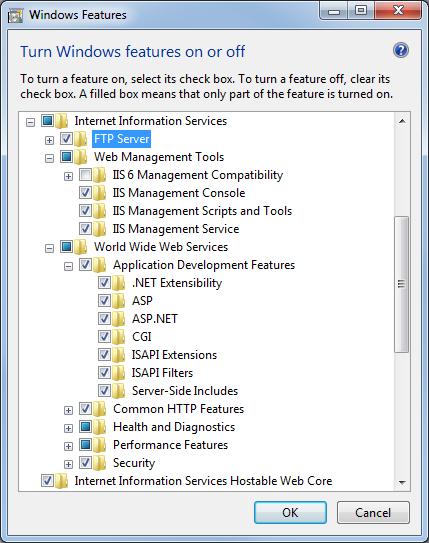Screen dimensions: 429x543
Task: Toggle the CGI checkbox
Action: coord(104,337)
